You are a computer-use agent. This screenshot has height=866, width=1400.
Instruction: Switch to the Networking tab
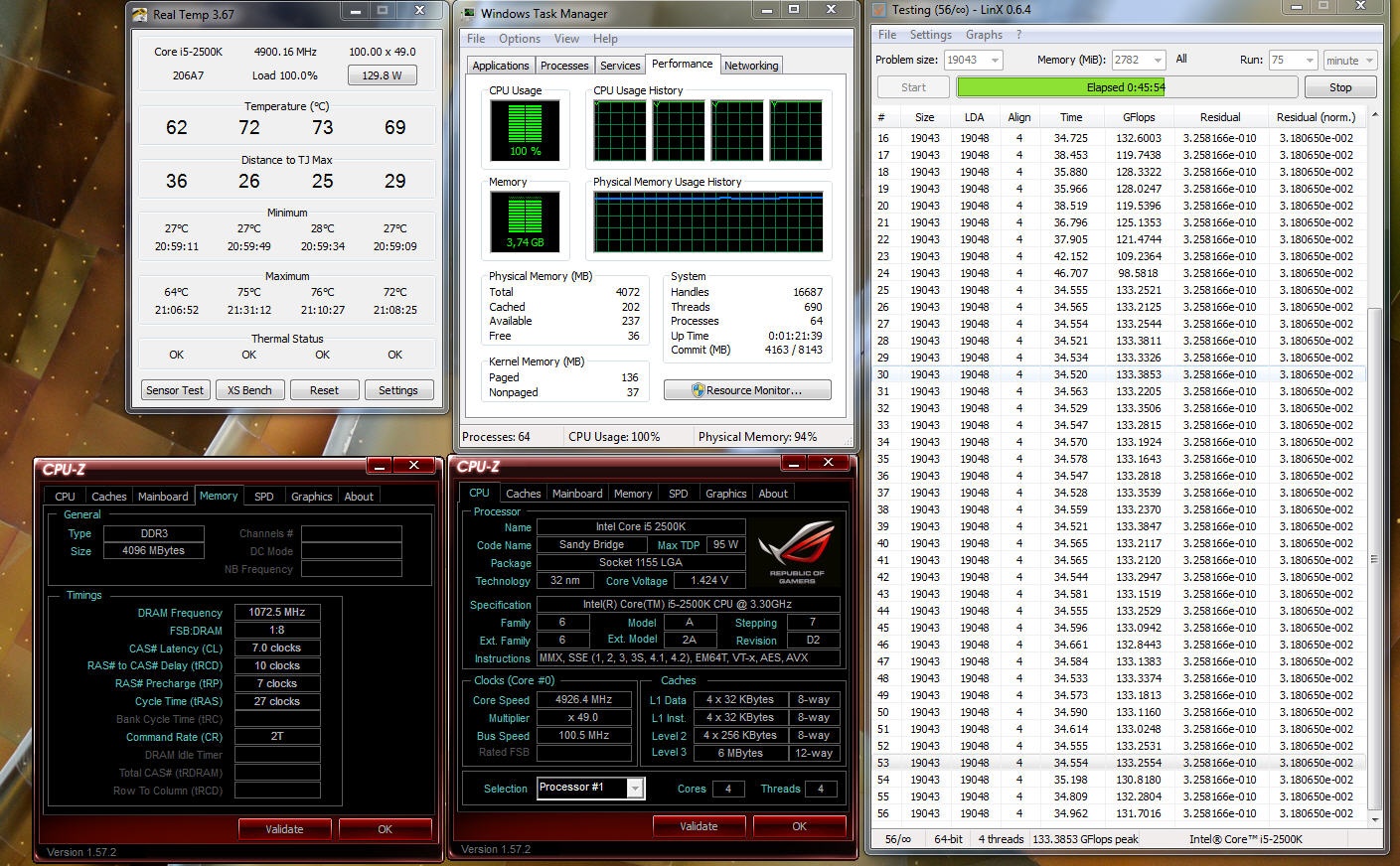751,66
